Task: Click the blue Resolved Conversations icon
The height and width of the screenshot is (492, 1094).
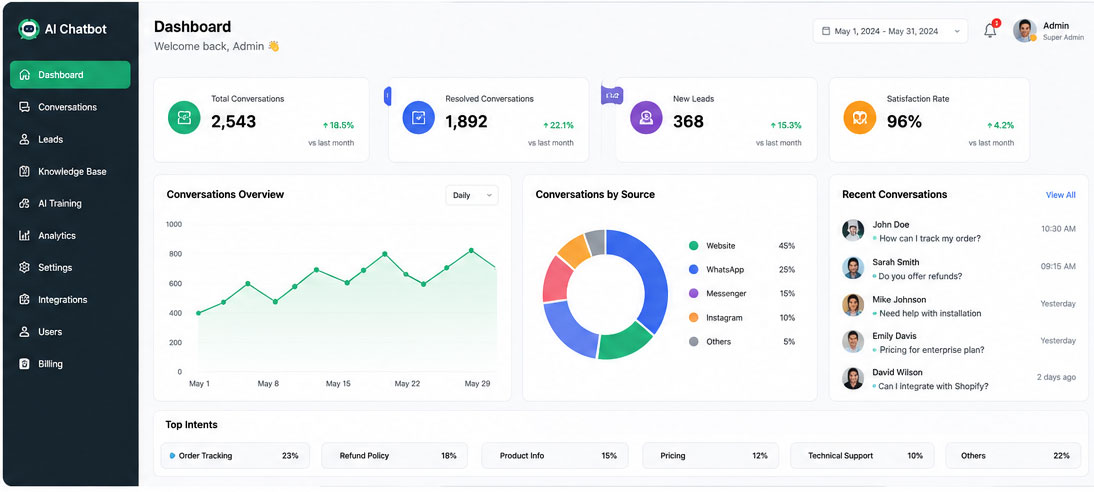Action: [x=419, y=117]
